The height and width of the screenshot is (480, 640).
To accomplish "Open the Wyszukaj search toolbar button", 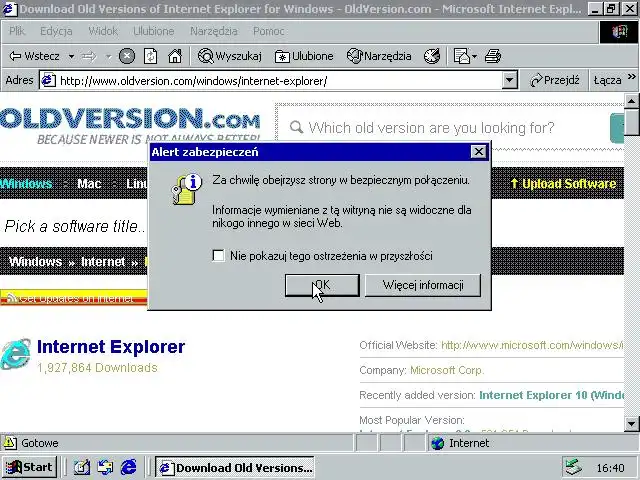I will (229, 56).
